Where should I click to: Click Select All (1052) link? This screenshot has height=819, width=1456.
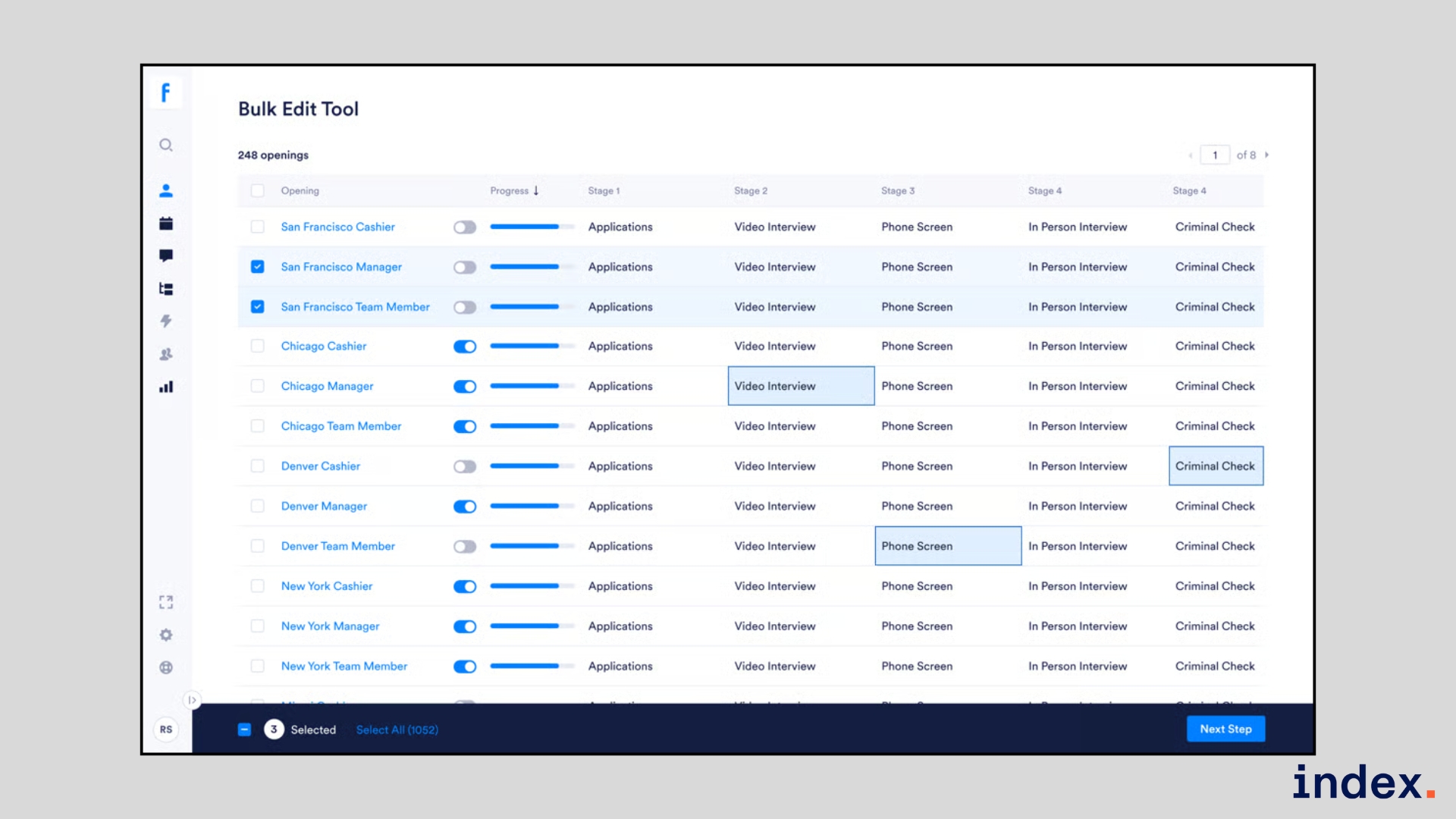click(x=397, y=730)
